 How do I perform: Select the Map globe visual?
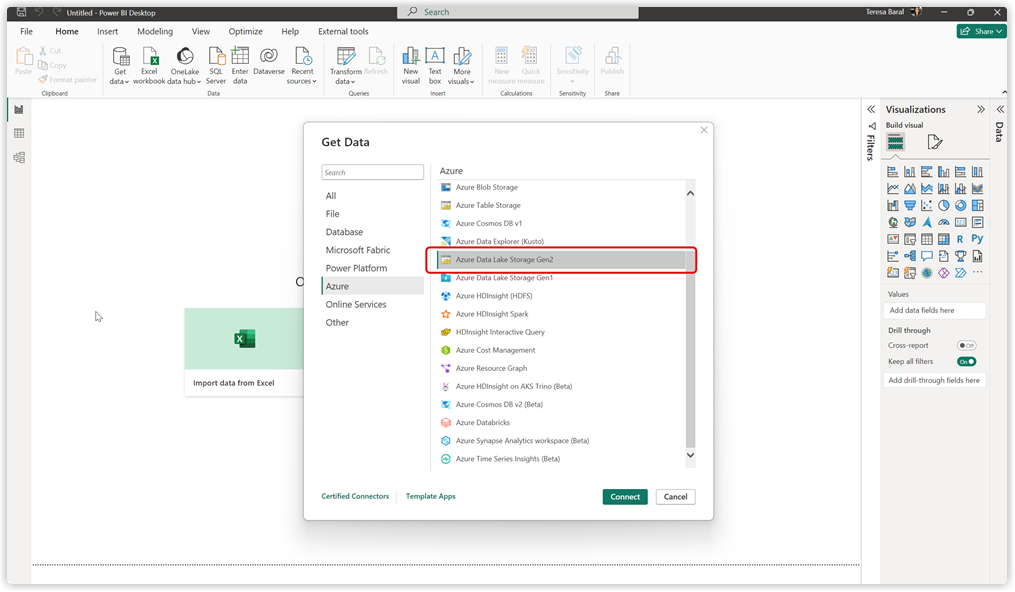(x=893, y=223)
